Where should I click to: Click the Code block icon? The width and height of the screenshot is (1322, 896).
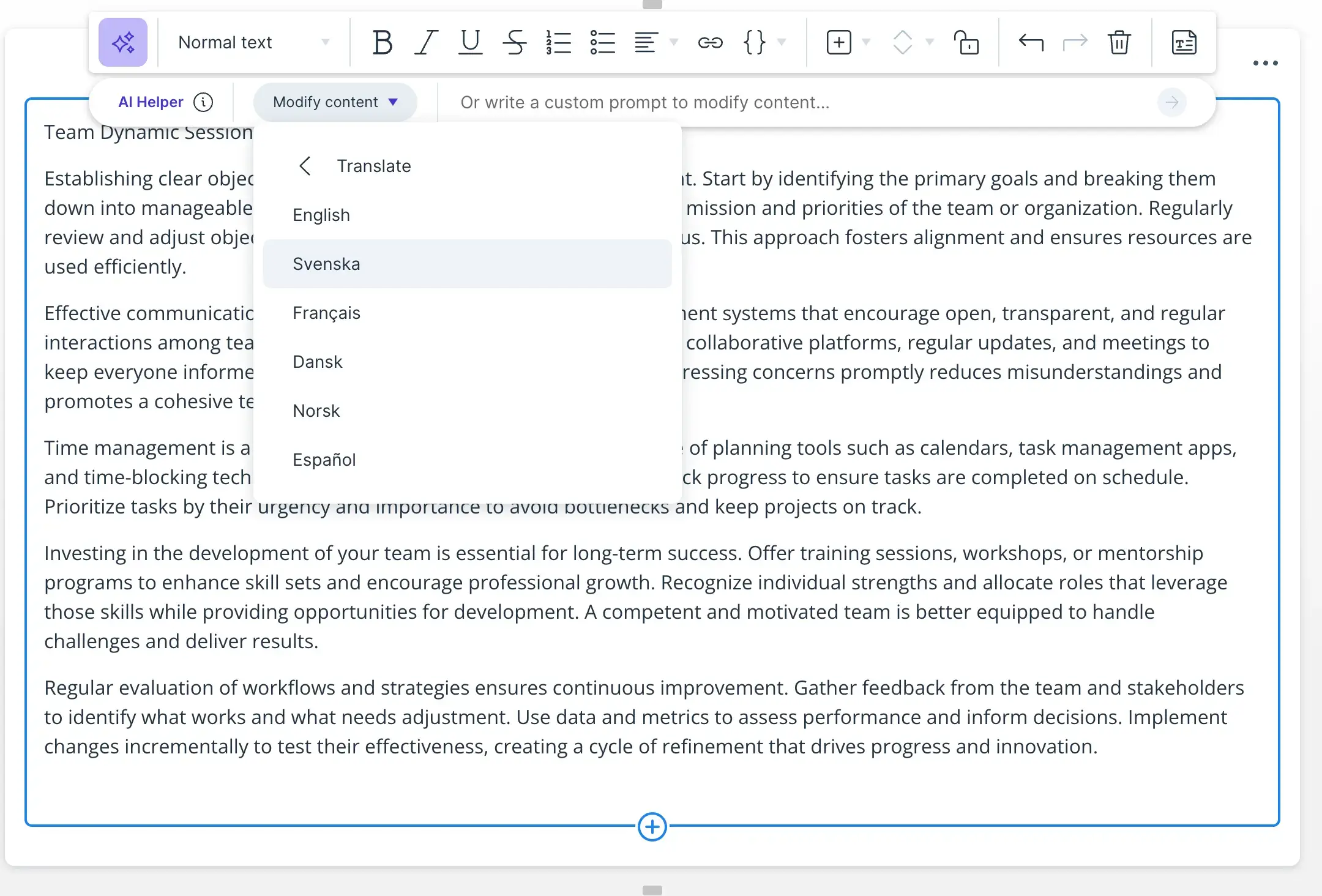point(756,42)
